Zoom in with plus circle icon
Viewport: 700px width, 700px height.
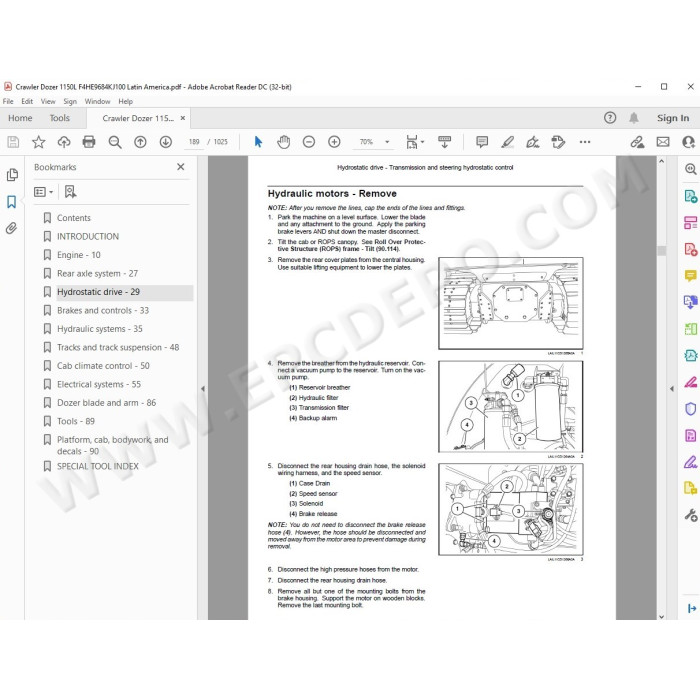click(334, 142)
